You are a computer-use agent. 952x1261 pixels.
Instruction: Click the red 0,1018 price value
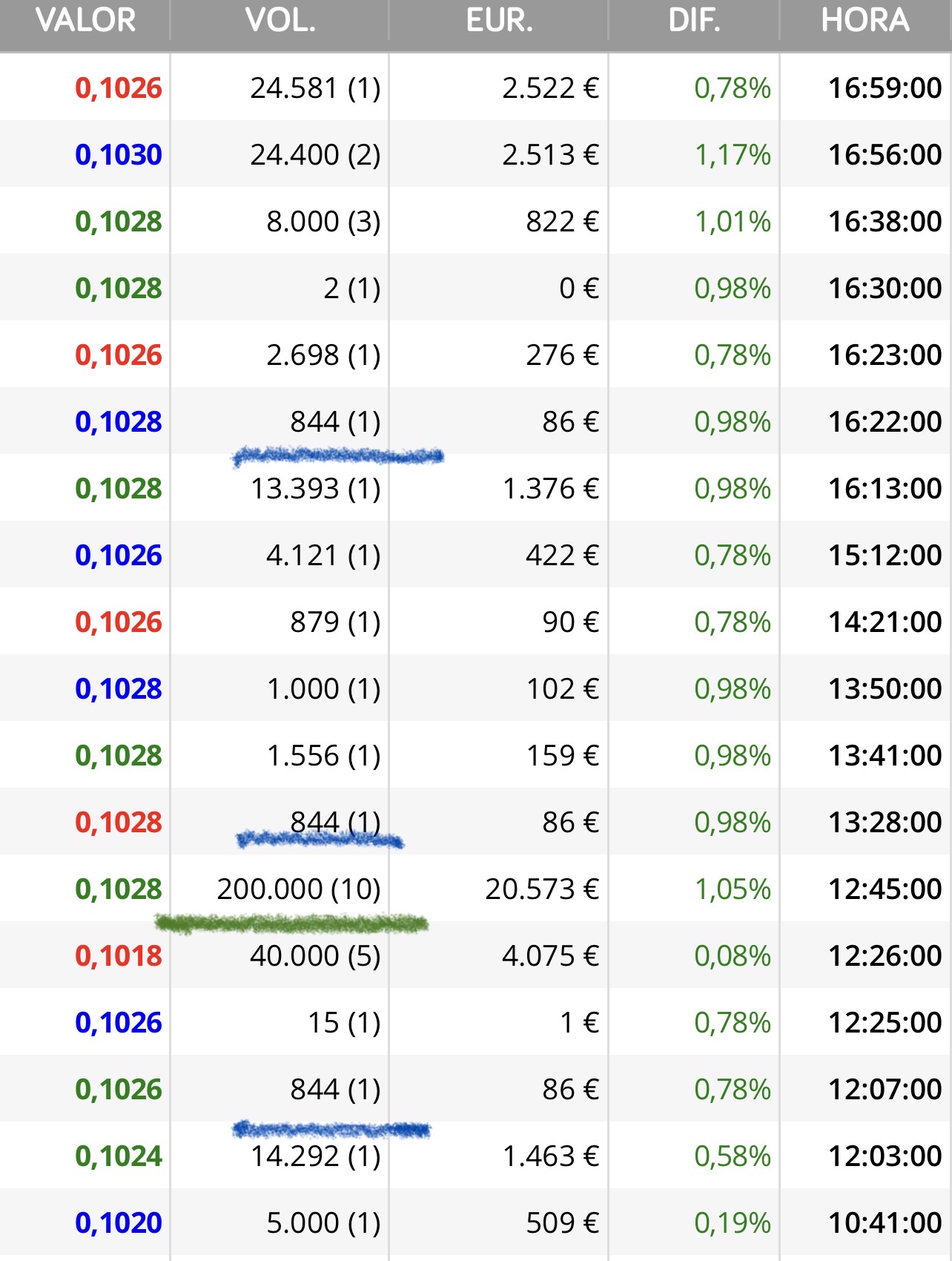click(x=119, y=956)
